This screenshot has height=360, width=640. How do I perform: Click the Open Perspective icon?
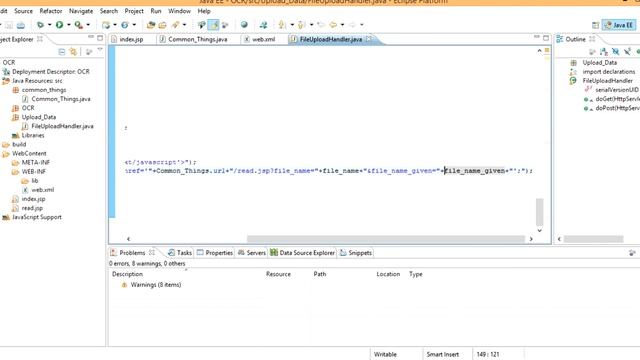point(596,25)
